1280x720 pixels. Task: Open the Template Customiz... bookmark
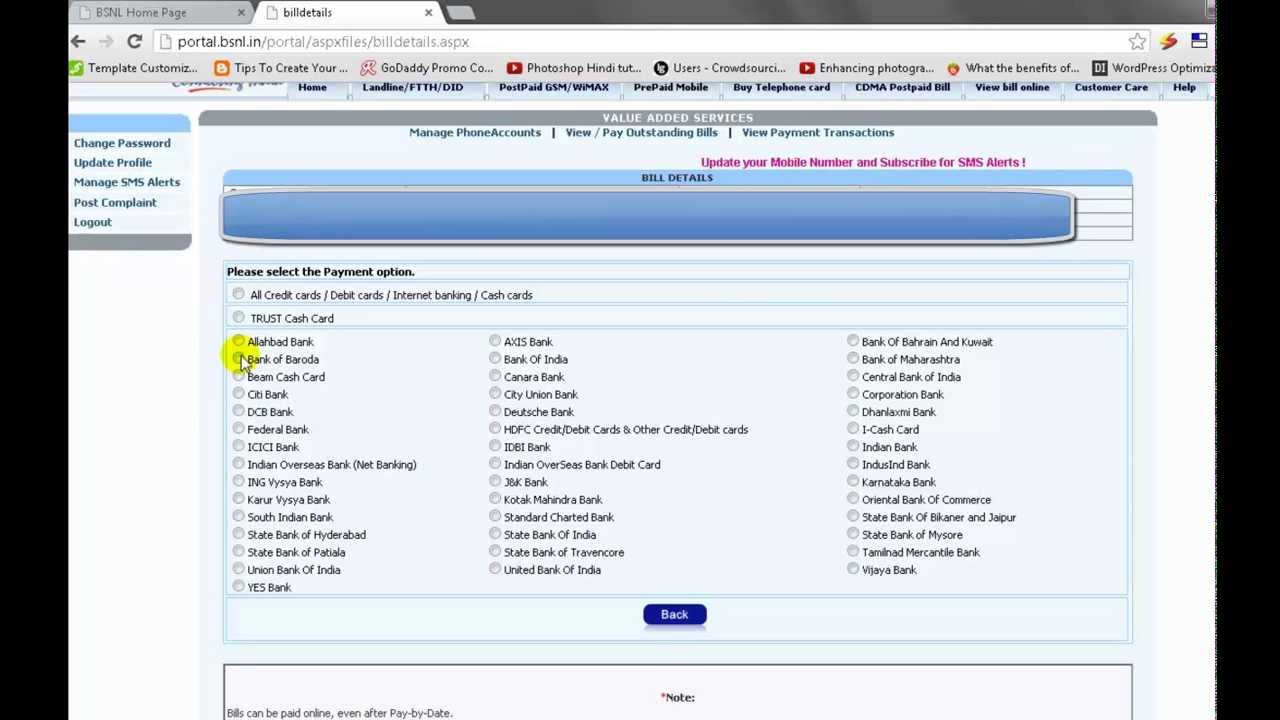134,68
